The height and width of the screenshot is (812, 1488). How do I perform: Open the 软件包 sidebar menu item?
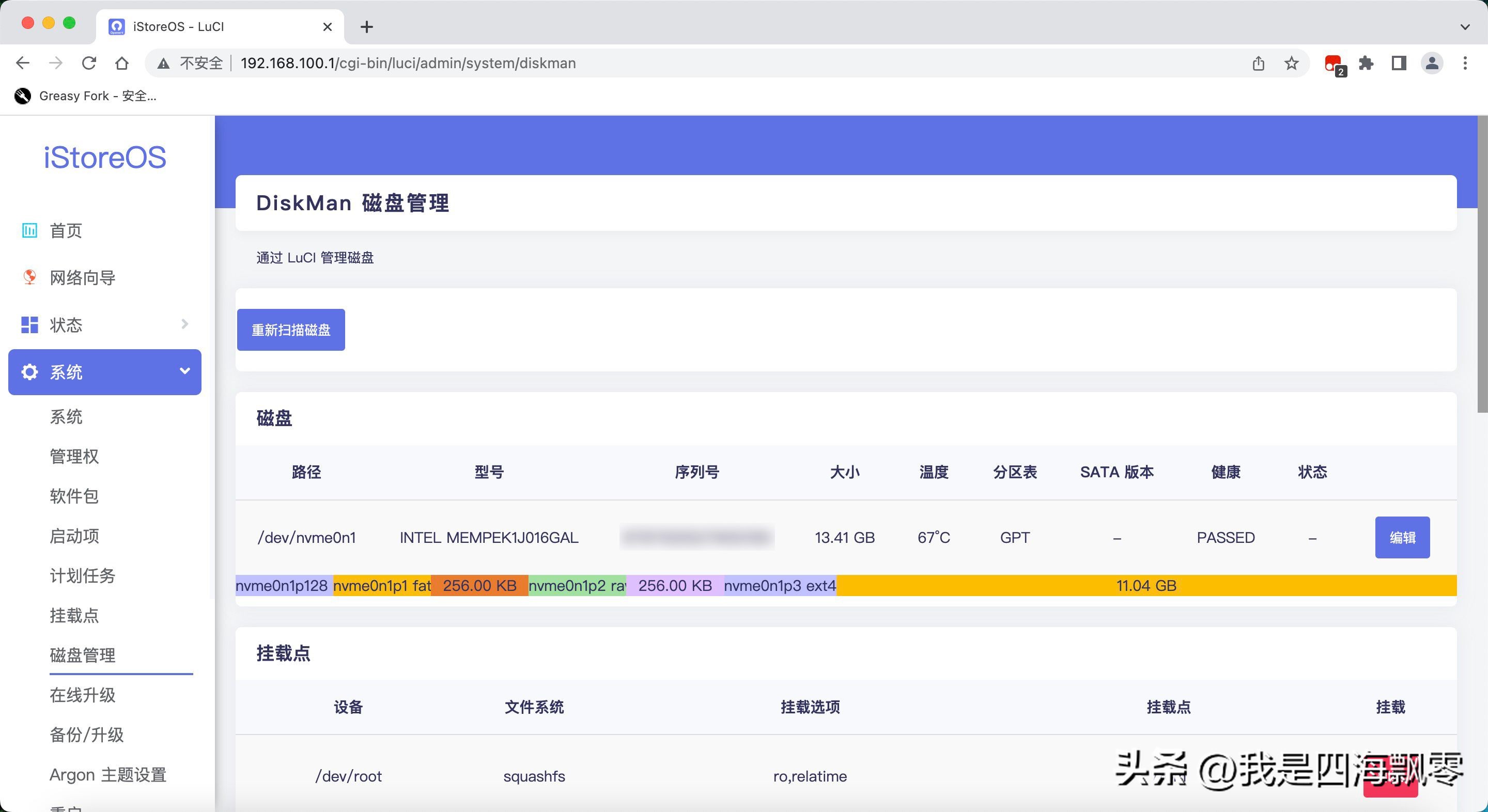pyautogui.click(x=74, y=496)
